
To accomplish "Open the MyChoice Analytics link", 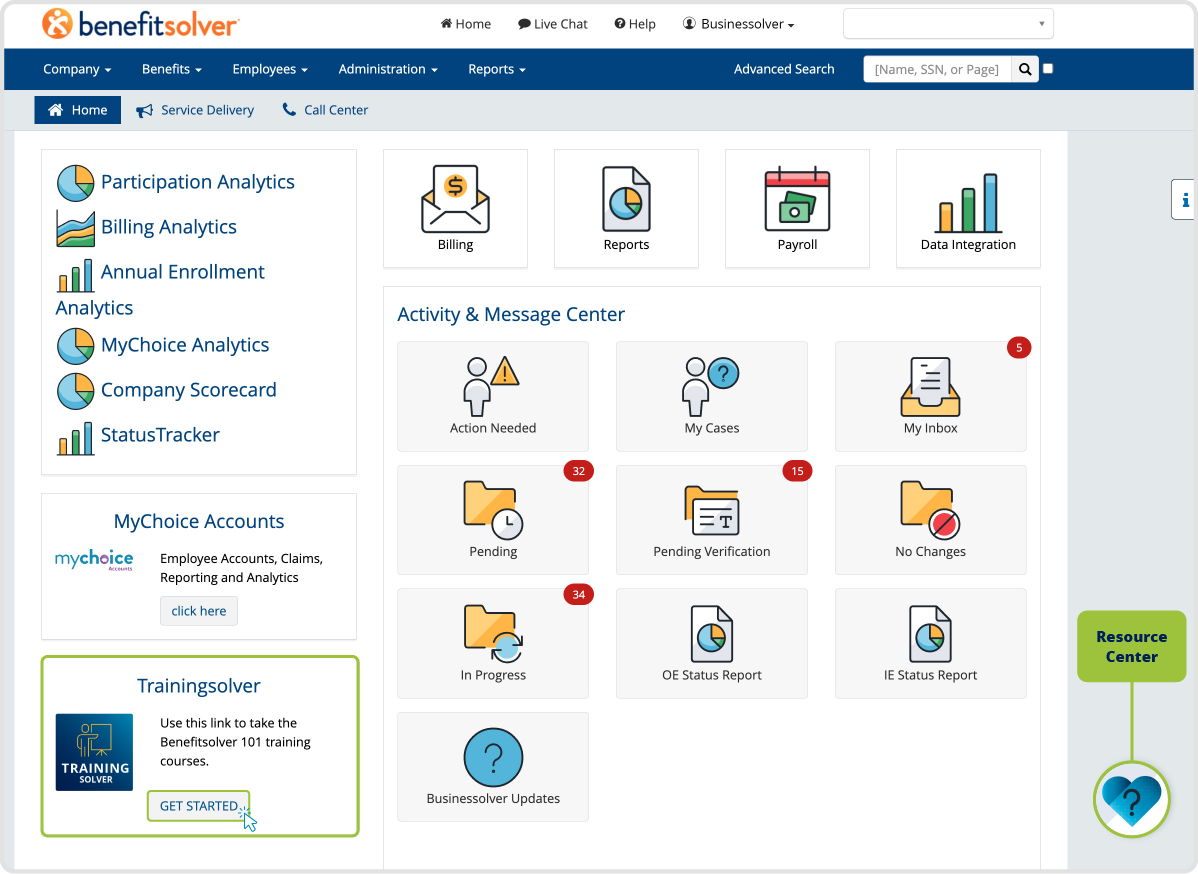I will coord(185,345).
